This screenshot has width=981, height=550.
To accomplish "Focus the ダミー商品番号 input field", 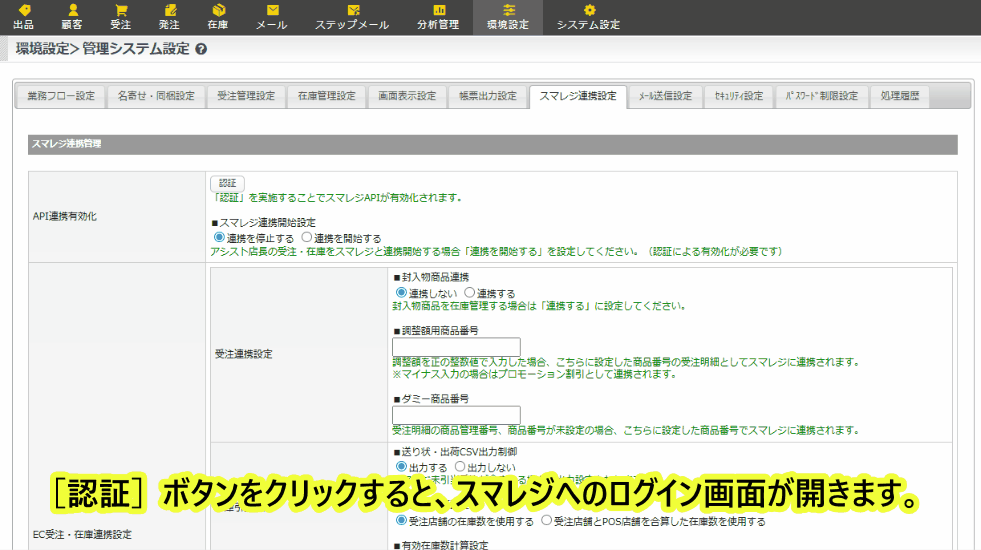I will (x=456, y=415).
